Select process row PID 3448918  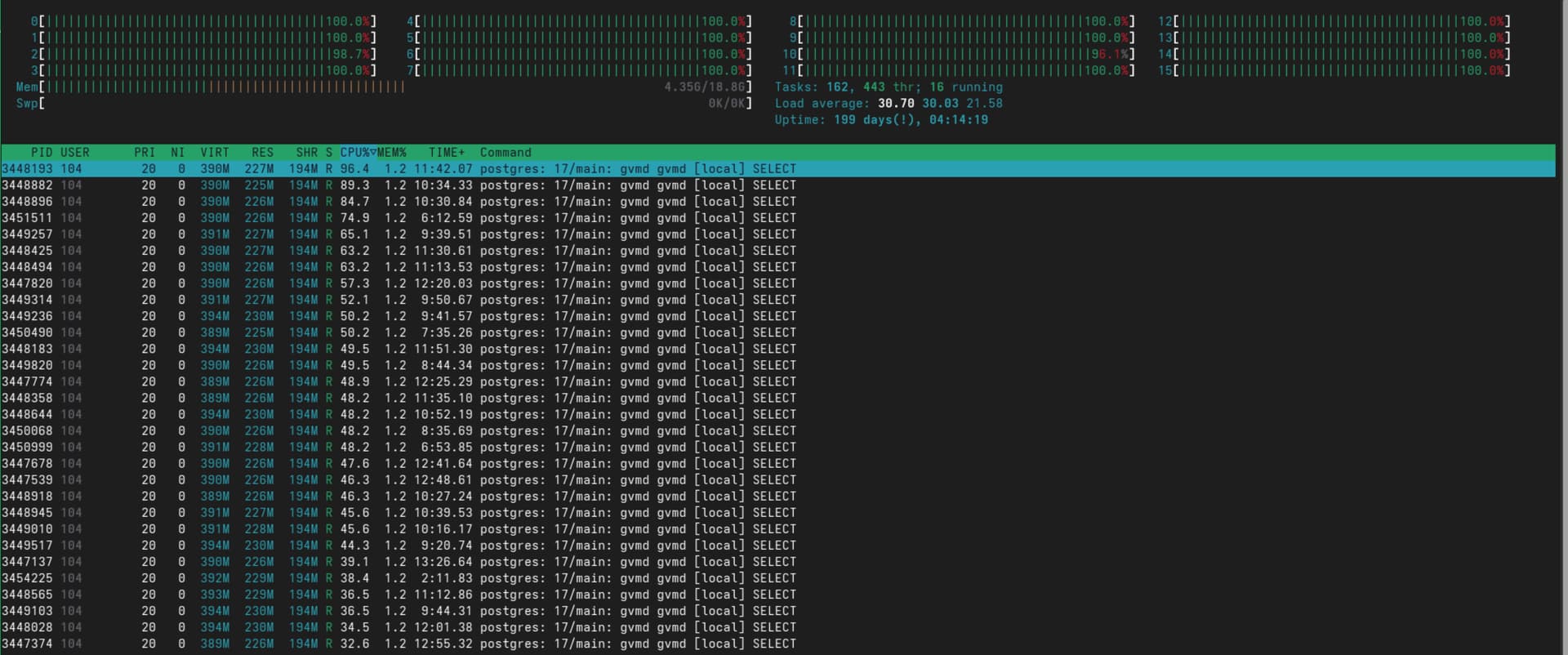point(777,496)
